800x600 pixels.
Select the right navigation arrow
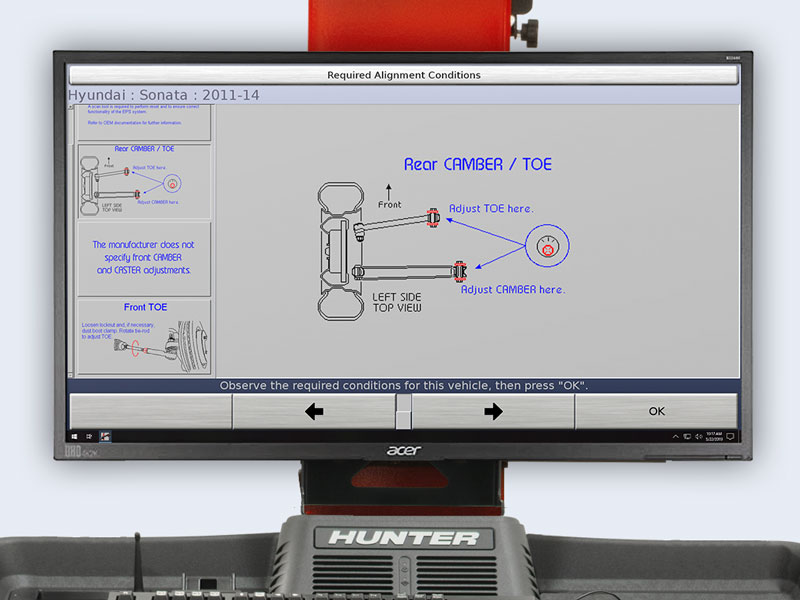tap(492, 410)
